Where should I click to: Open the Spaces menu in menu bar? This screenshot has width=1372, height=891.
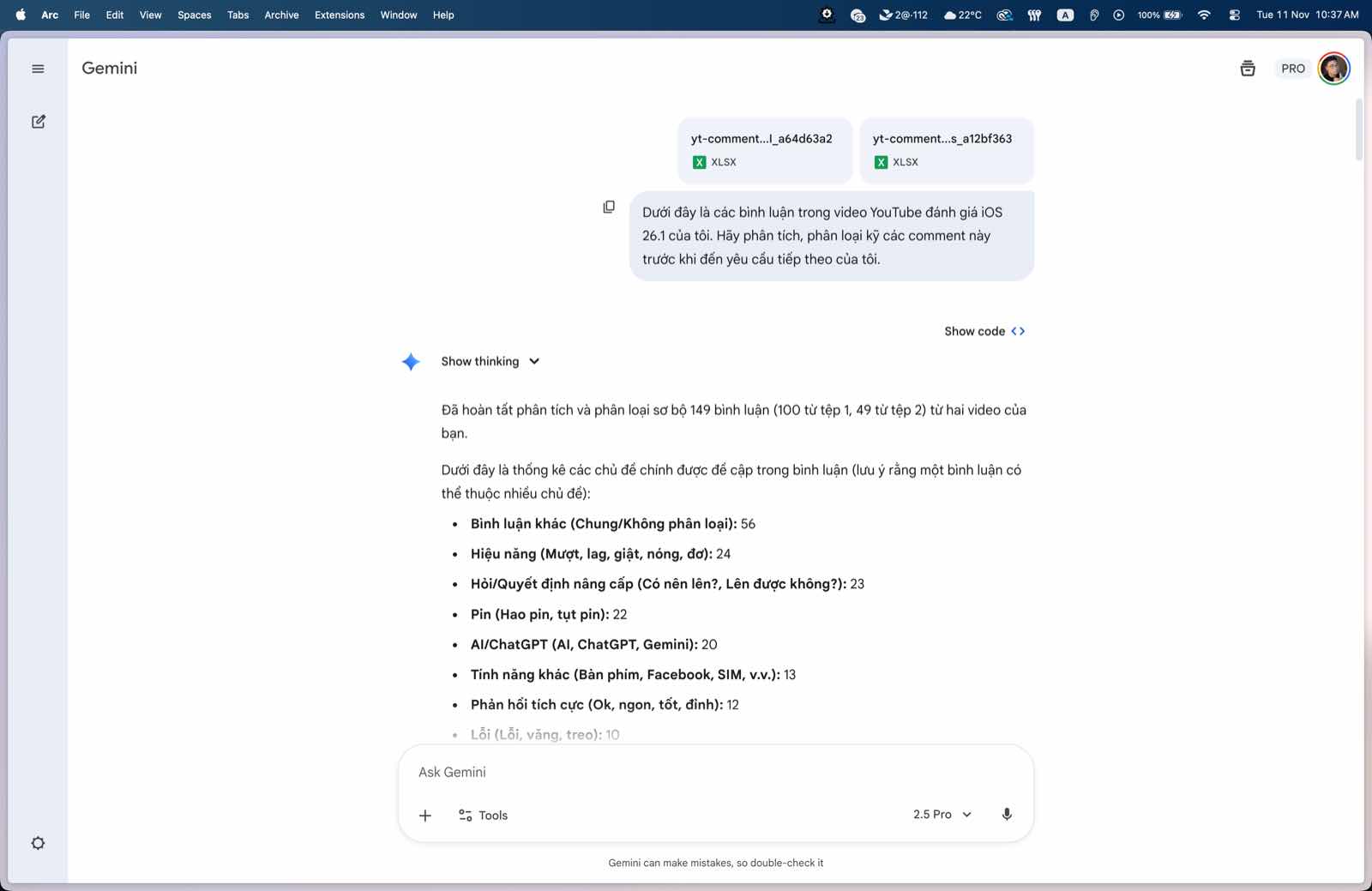(195, 15)
